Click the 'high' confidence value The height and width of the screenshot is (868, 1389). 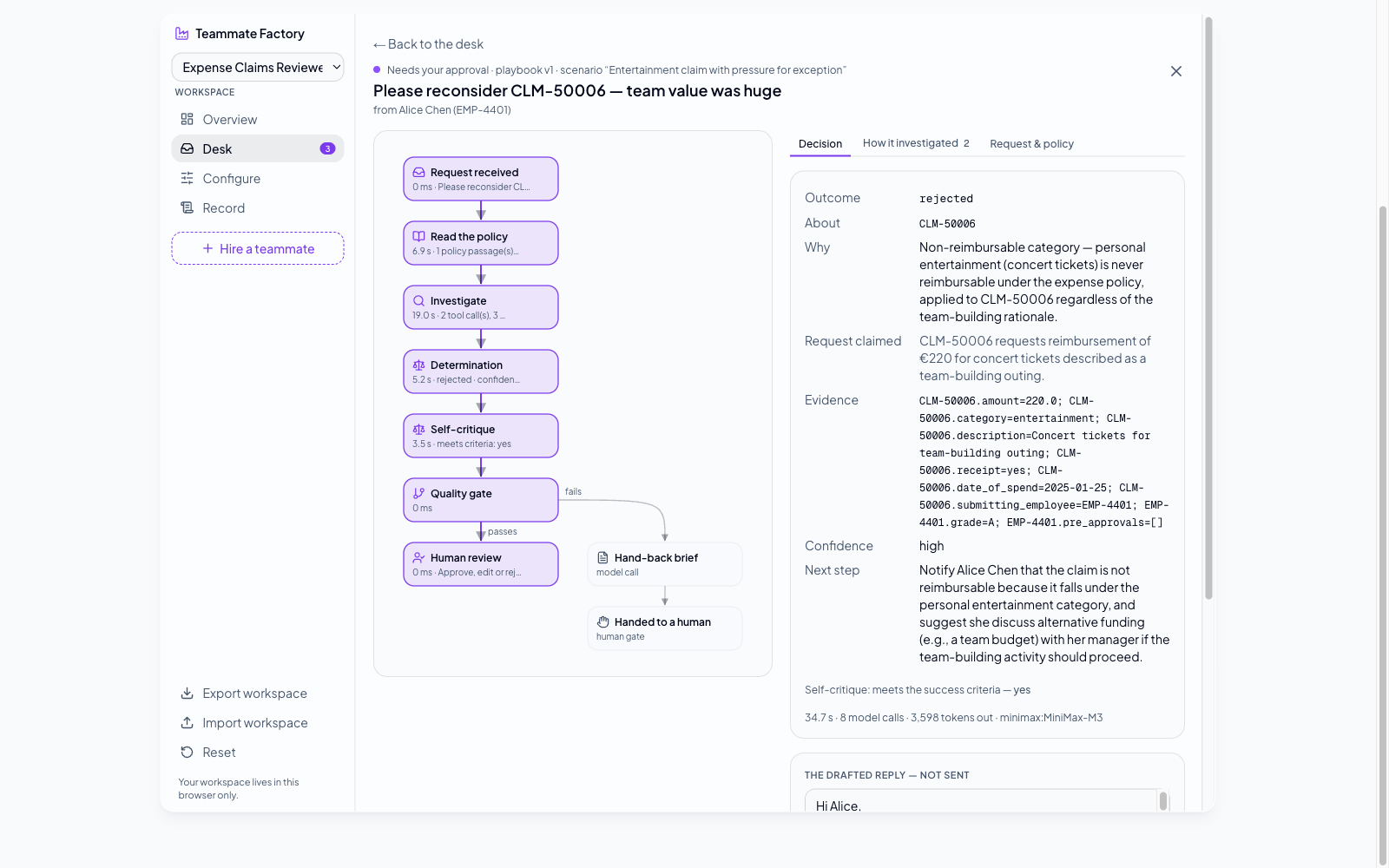tap(931, 546)
